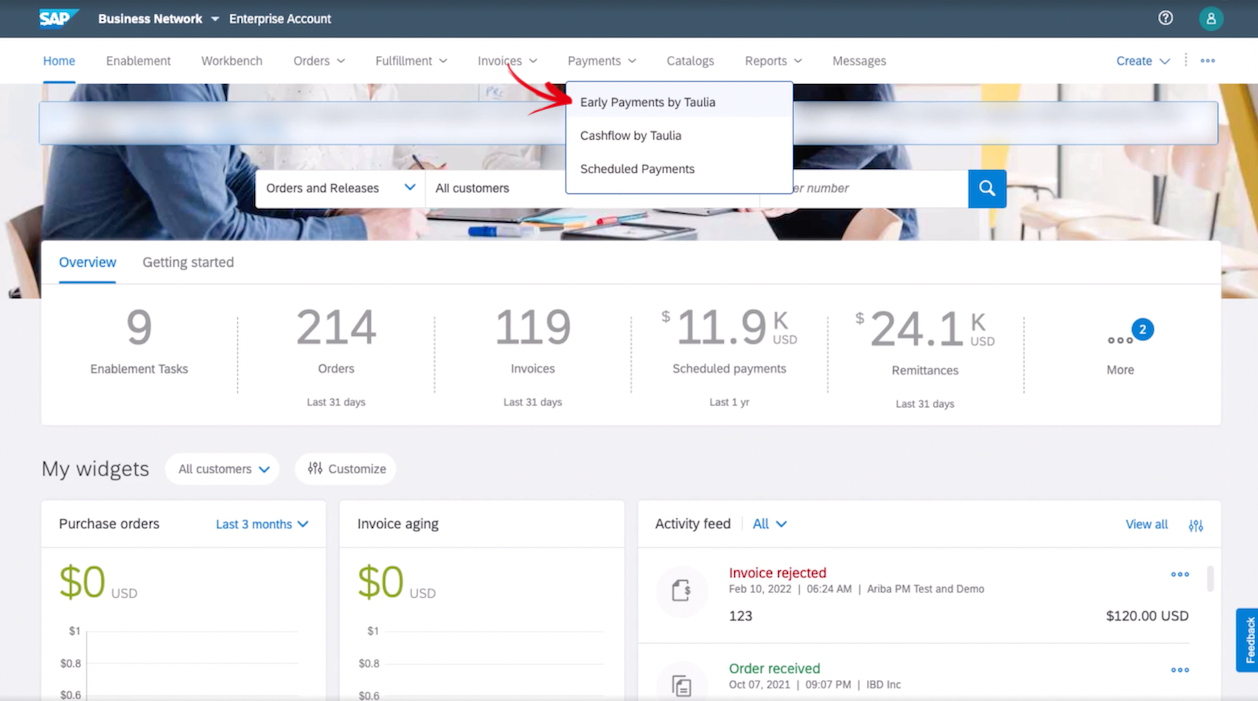Select Early Payments by Taulia
This screenshot has height=701, width=1258.
(x=679, y=102)
